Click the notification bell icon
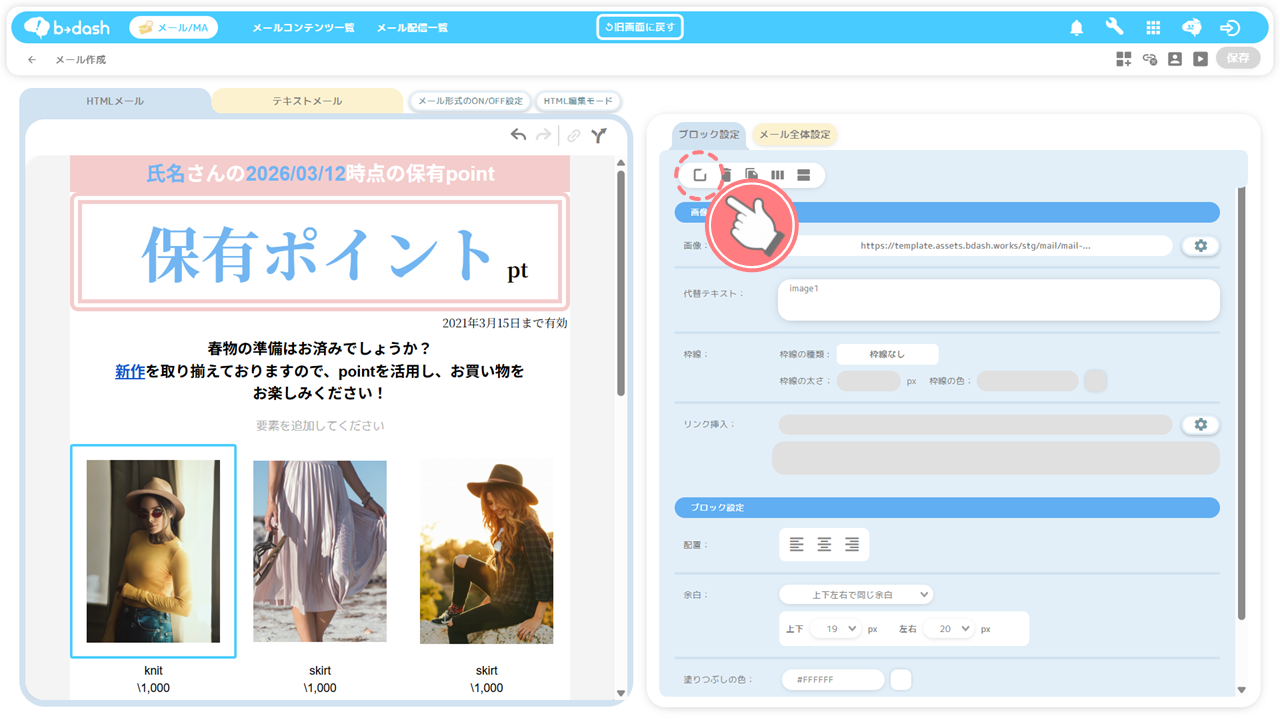 (1076, 28)
